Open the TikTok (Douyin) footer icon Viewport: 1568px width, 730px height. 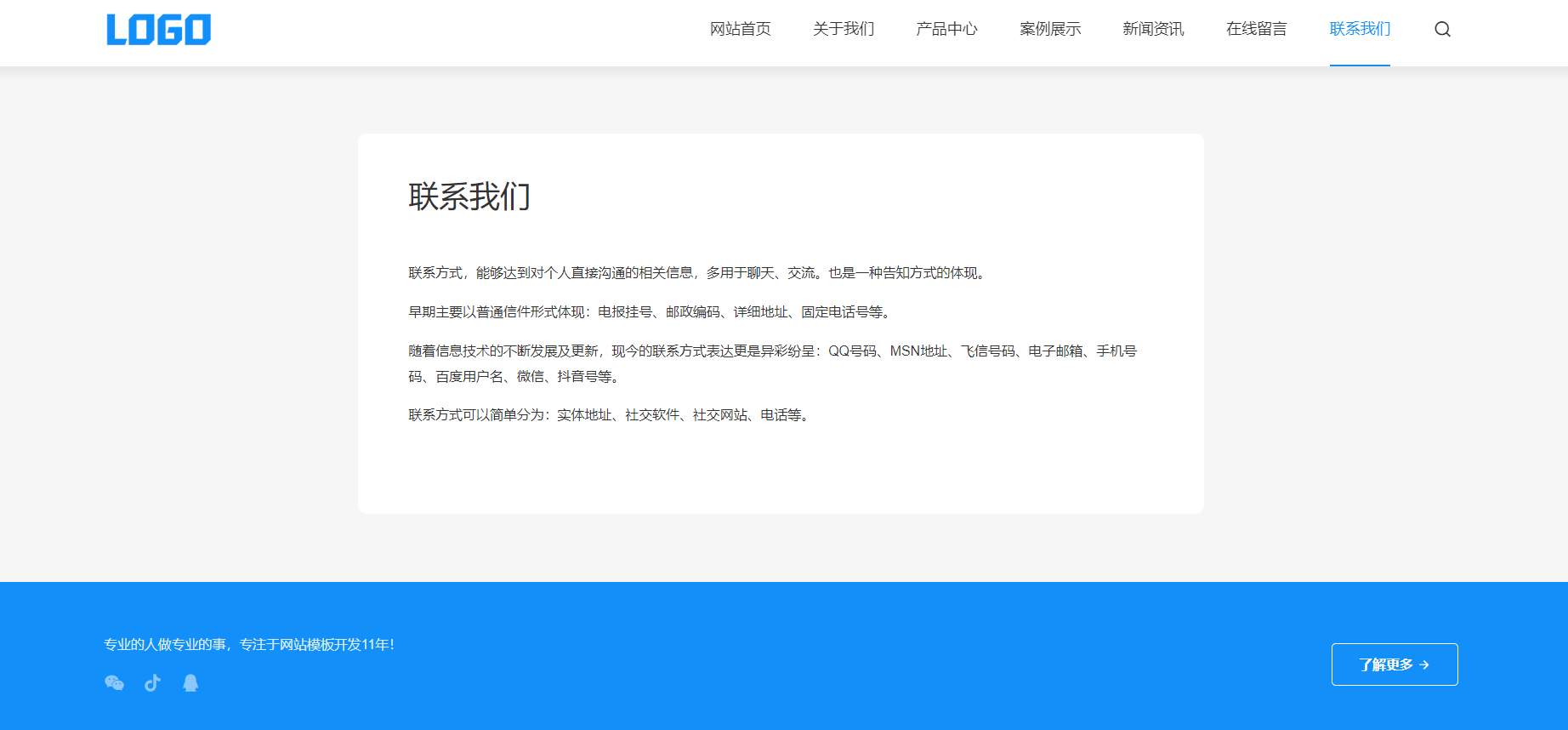(152, 683)
